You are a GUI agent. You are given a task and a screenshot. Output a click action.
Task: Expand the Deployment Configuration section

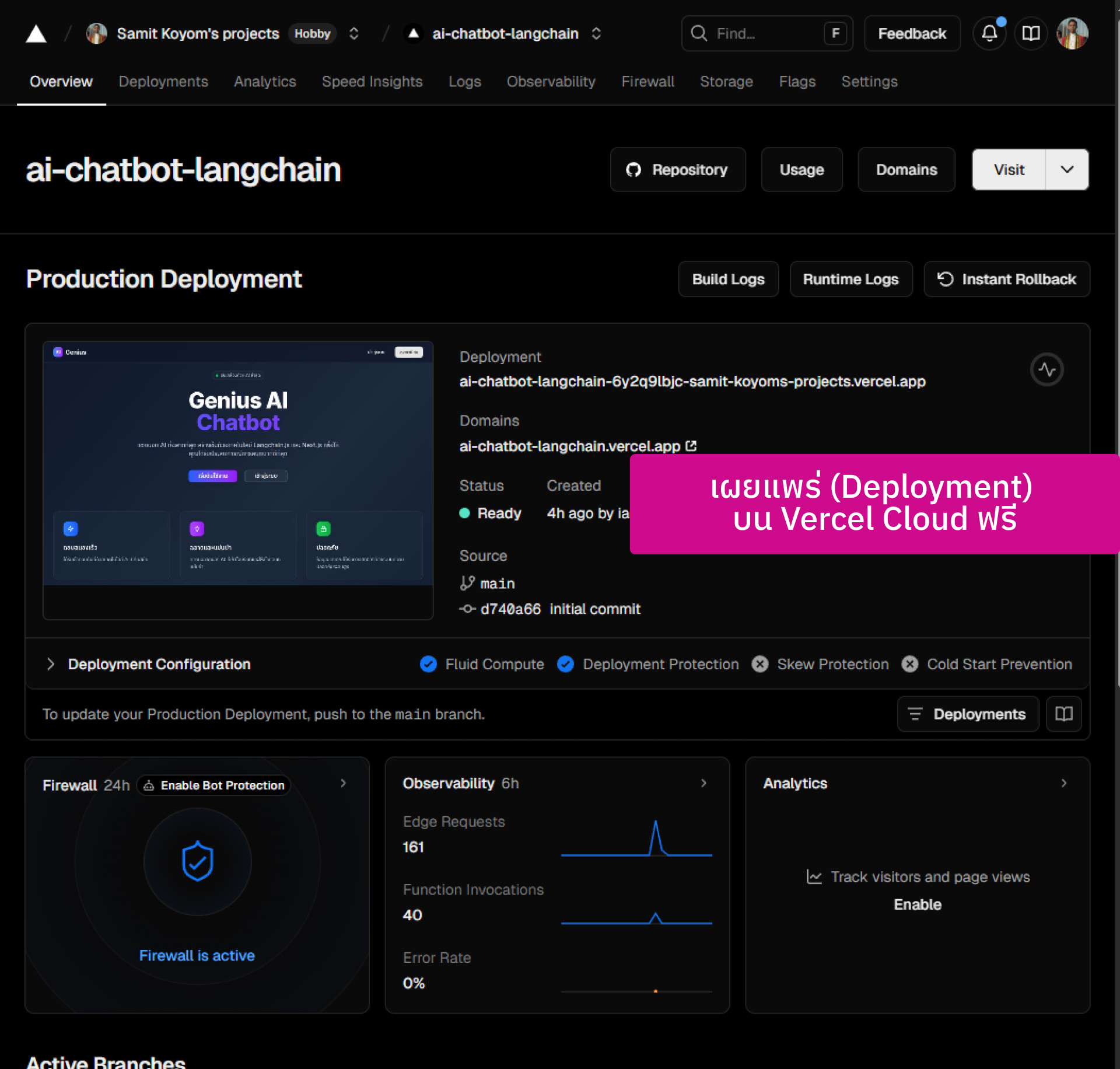click(x=51, y=664)
